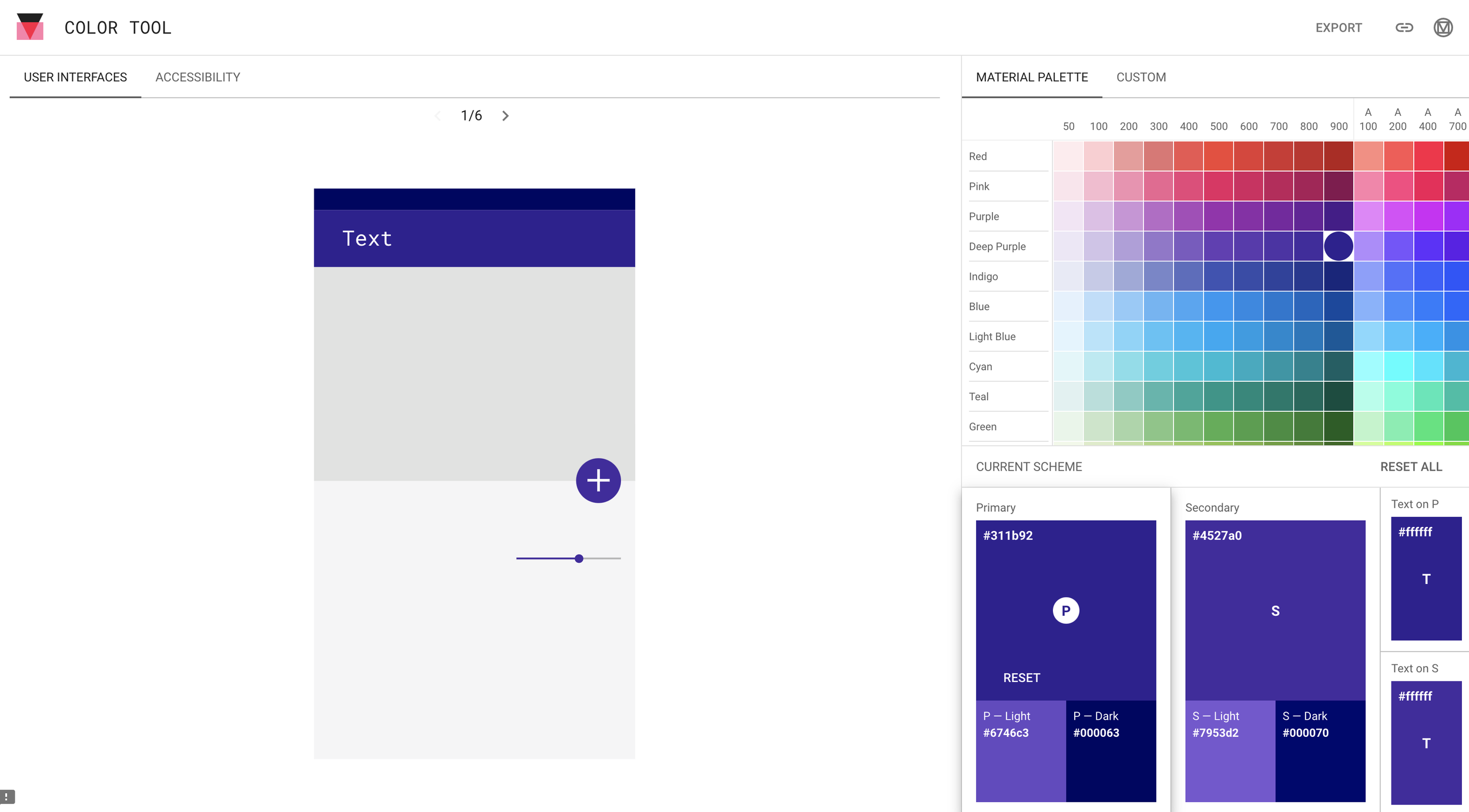The image size is (1469, 812).
Task: Open the Material Design logo icon
Action: [1443, 28]
